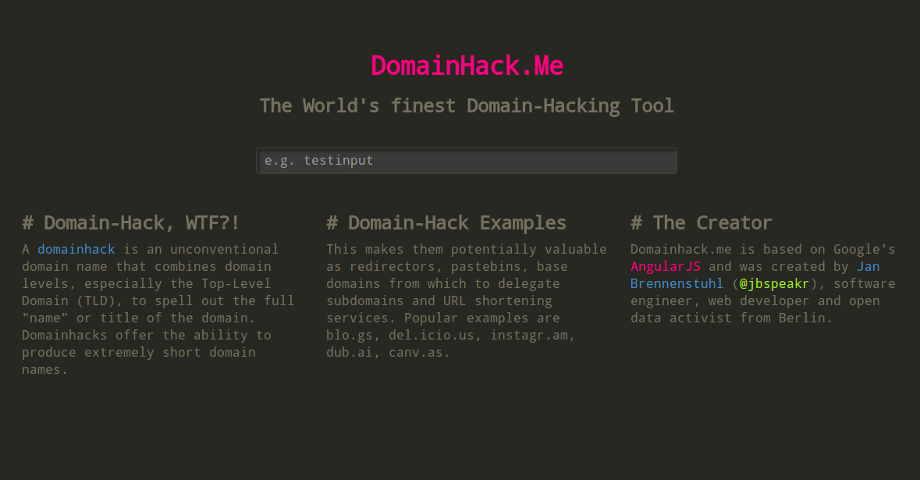Open the blue 'domainhack' link

(76, 249)
